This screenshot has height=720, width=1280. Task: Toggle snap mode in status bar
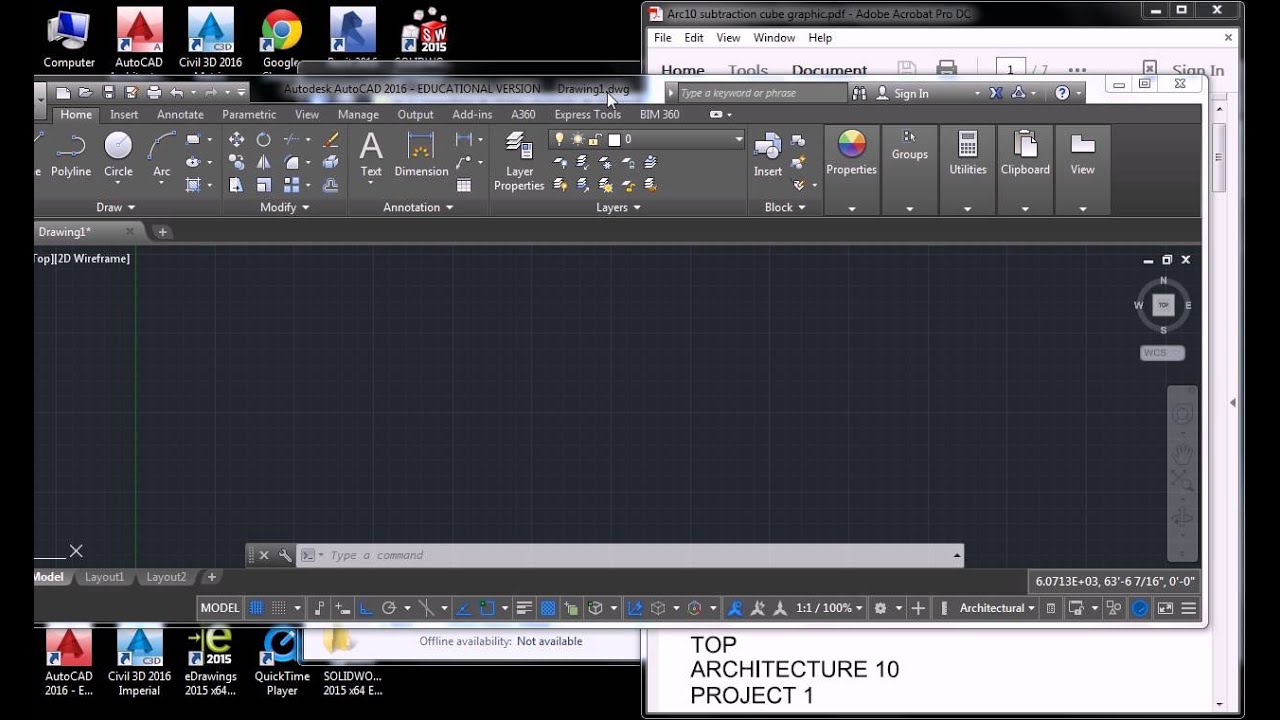tap(279, 608)
